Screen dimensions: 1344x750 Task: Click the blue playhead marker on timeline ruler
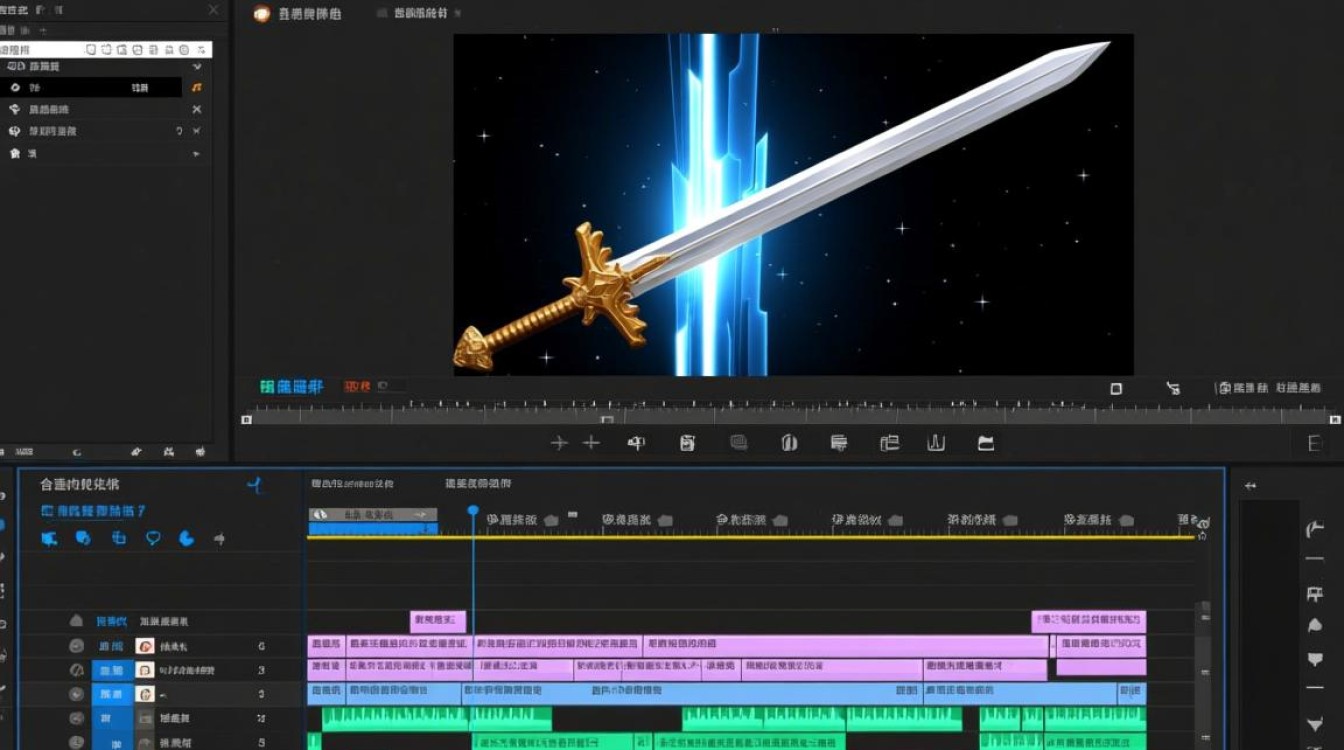click(x=473, y=510)
